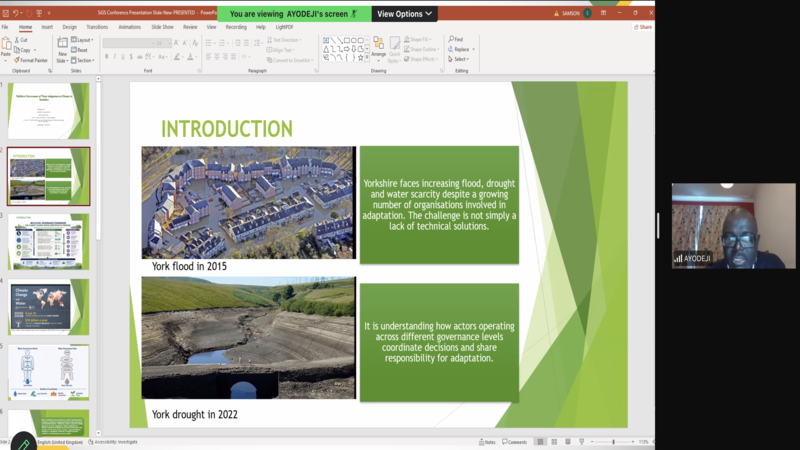This screenshot has width=800, height=450.
Task: Open the Shape Effects dropdown
Action: (x=421, y=59)
